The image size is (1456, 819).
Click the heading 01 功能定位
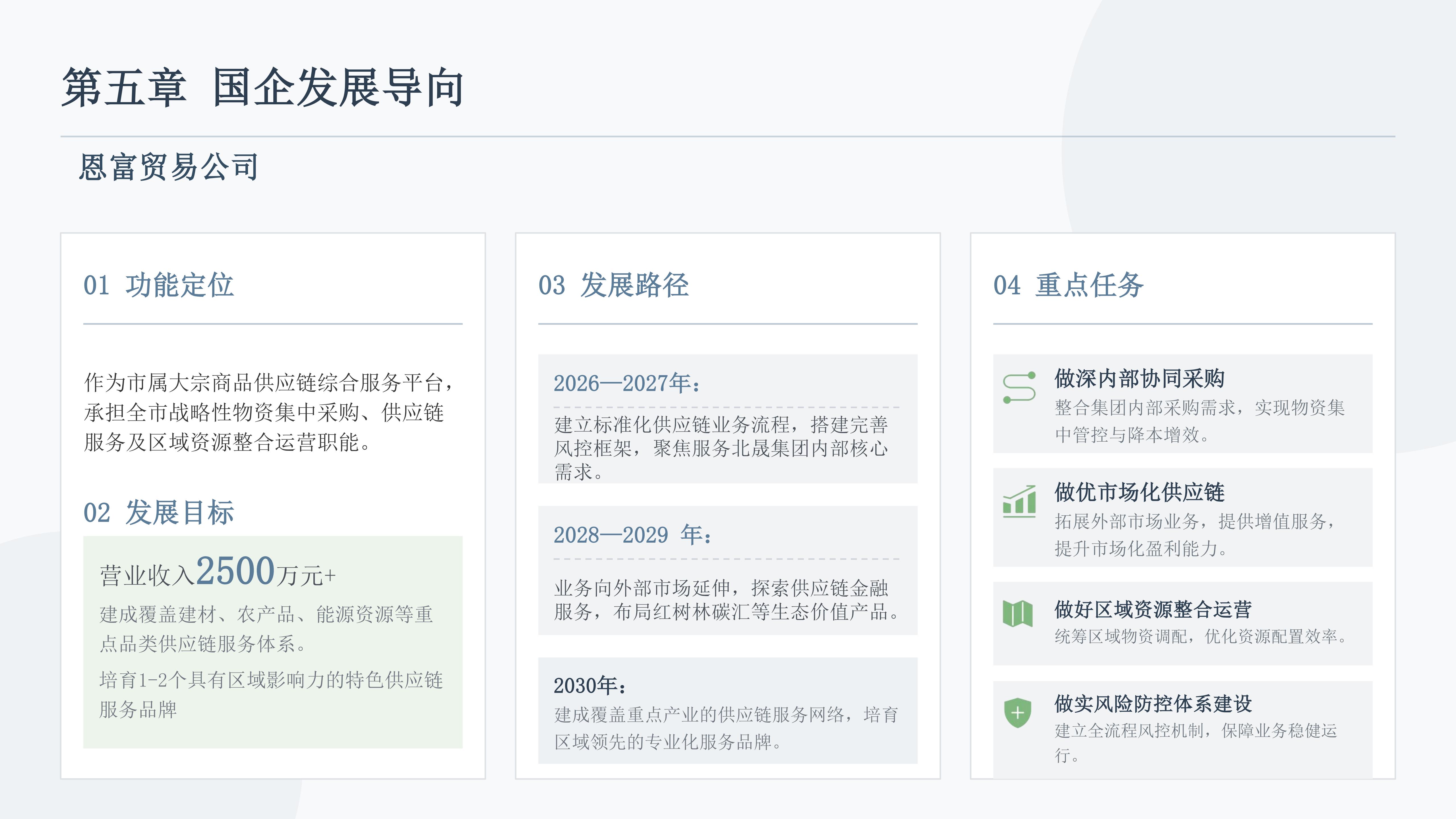(x=159, y=285)
